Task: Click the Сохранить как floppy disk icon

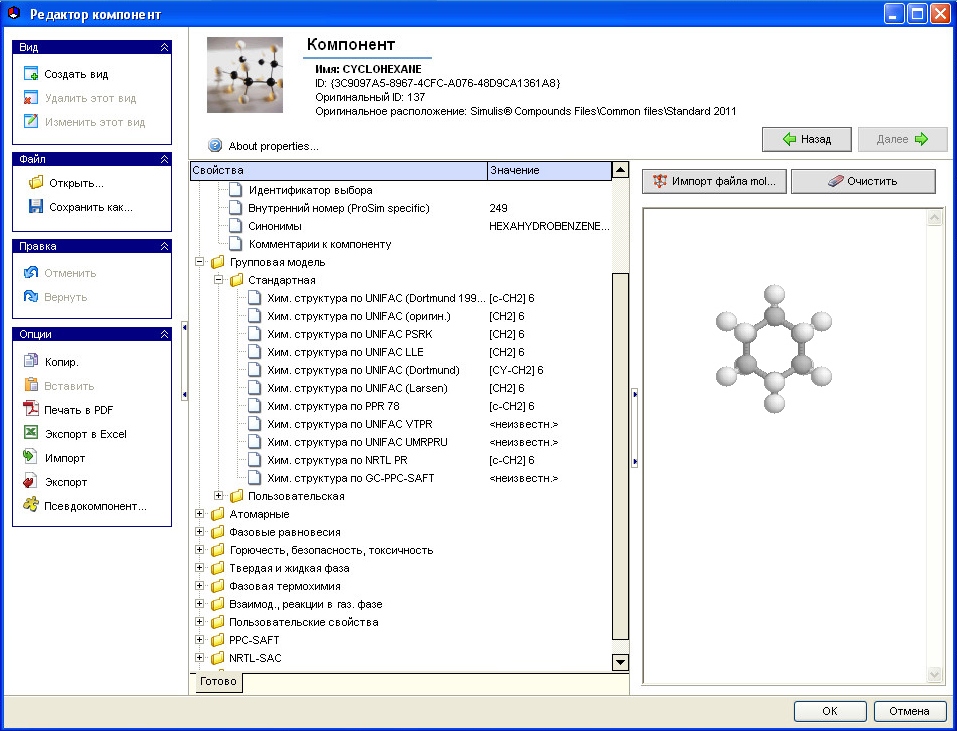Action: pos(36,206)
